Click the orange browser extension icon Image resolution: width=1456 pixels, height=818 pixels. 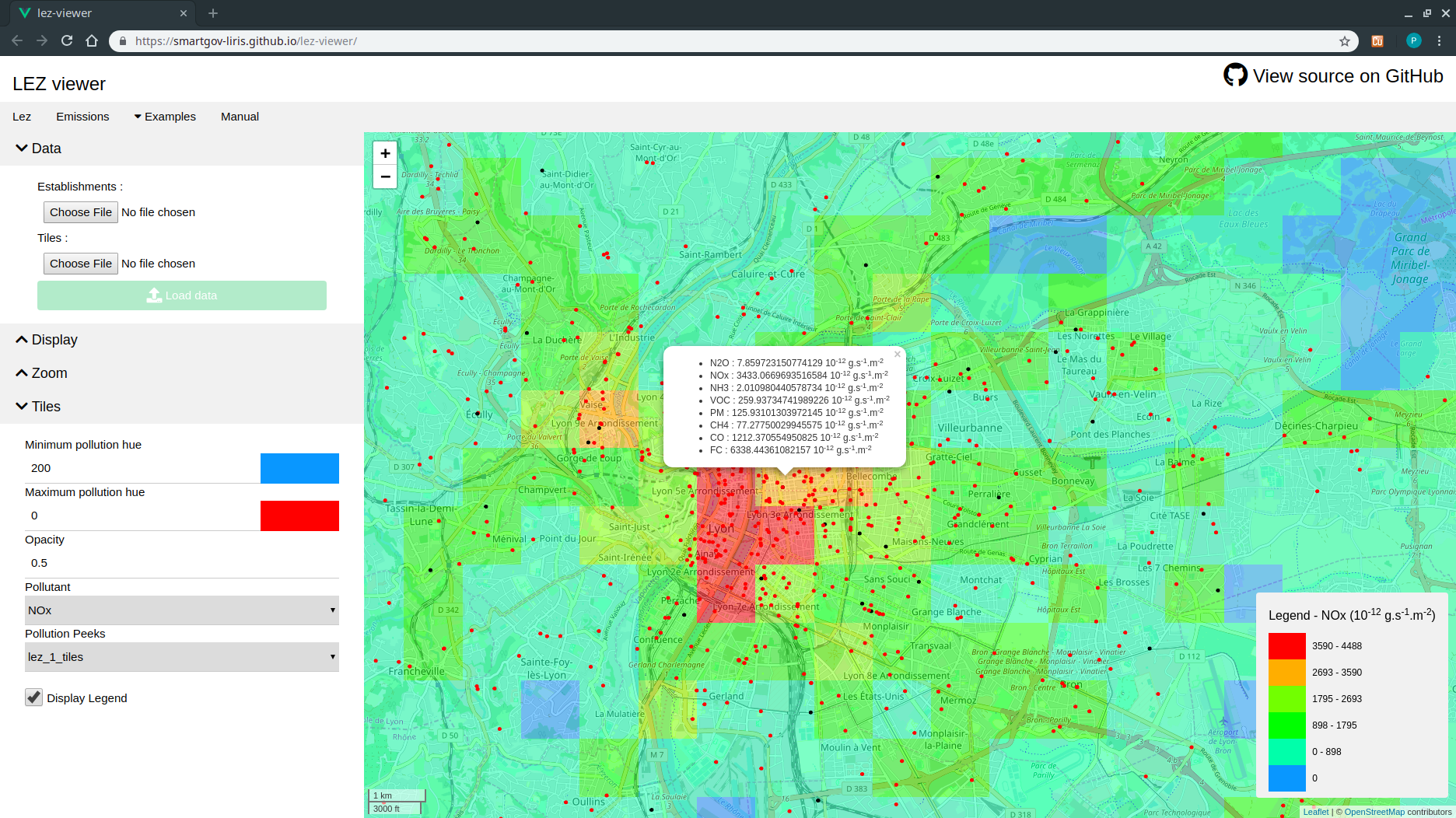pos(1377,41)
